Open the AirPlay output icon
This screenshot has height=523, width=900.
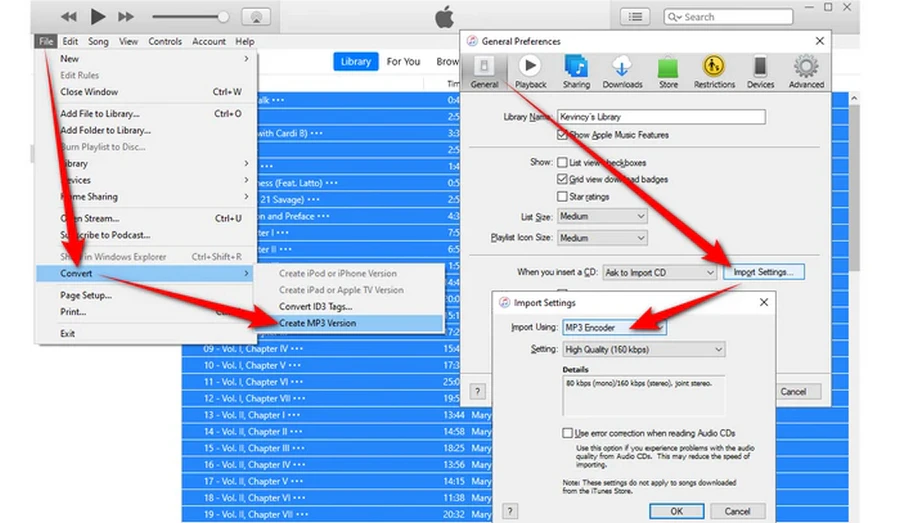tap(256, 17)
